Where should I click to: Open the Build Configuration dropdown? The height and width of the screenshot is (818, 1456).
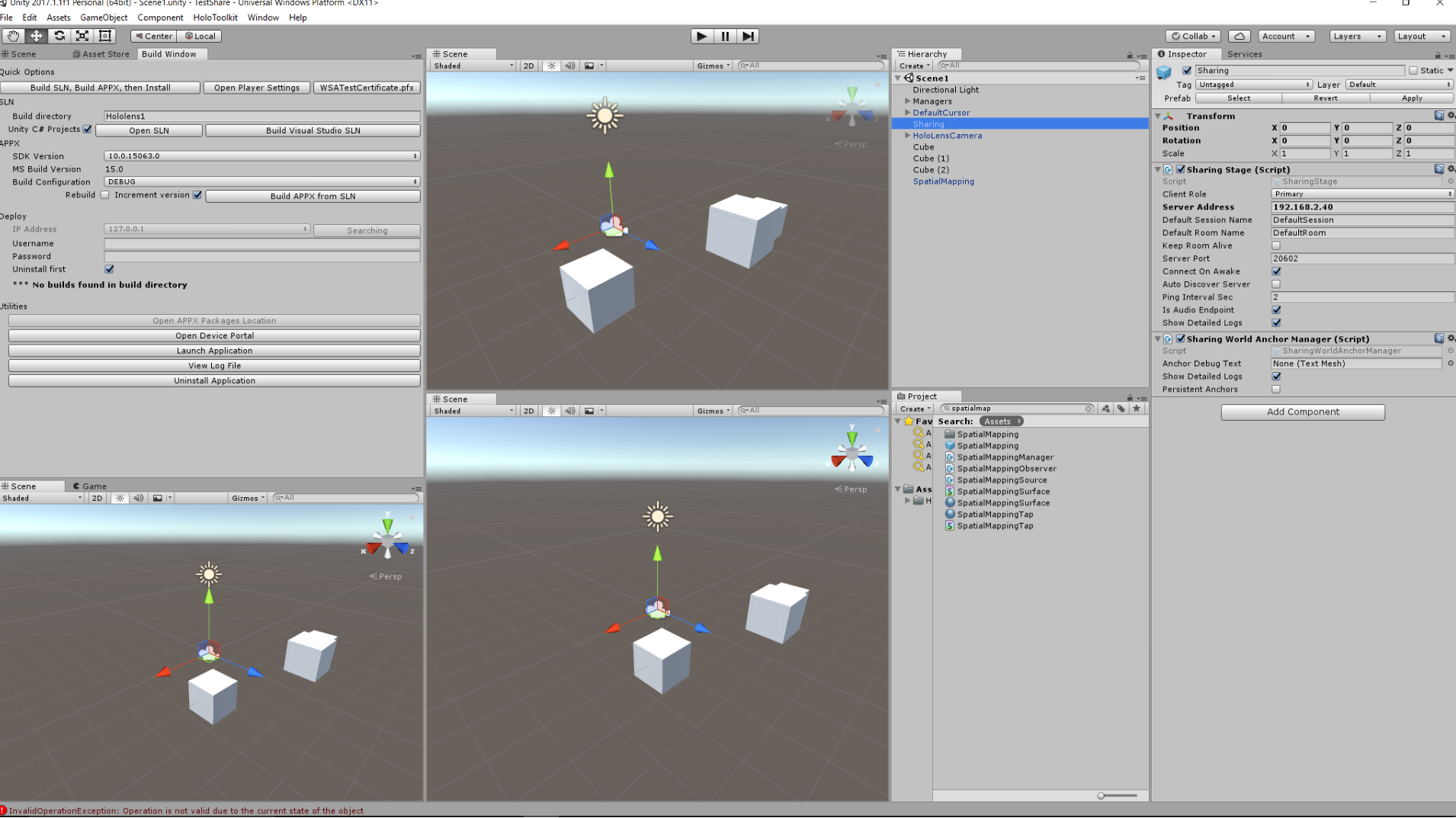point(261,181)
